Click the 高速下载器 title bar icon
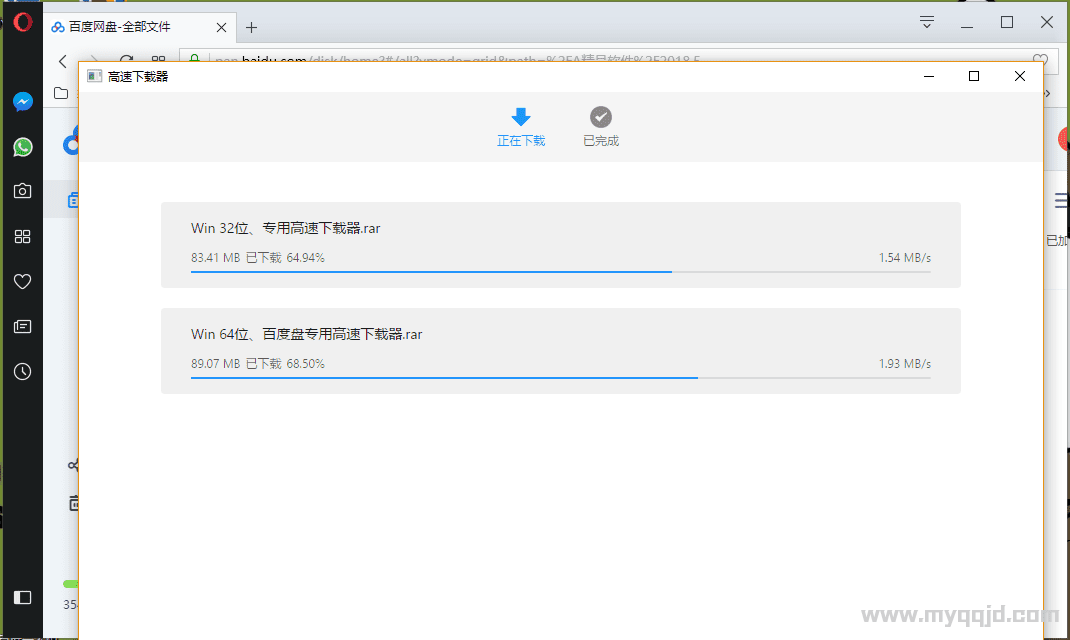 (x=94, y=76)
